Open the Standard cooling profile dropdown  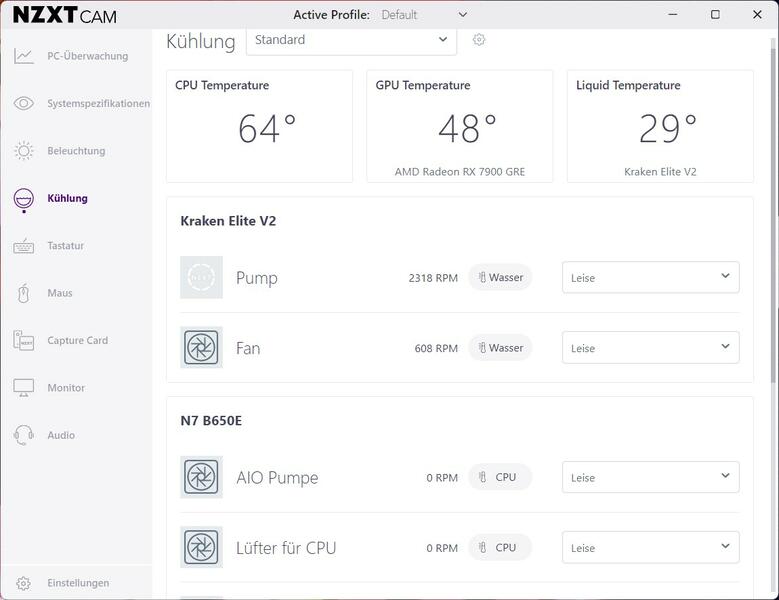351,41
